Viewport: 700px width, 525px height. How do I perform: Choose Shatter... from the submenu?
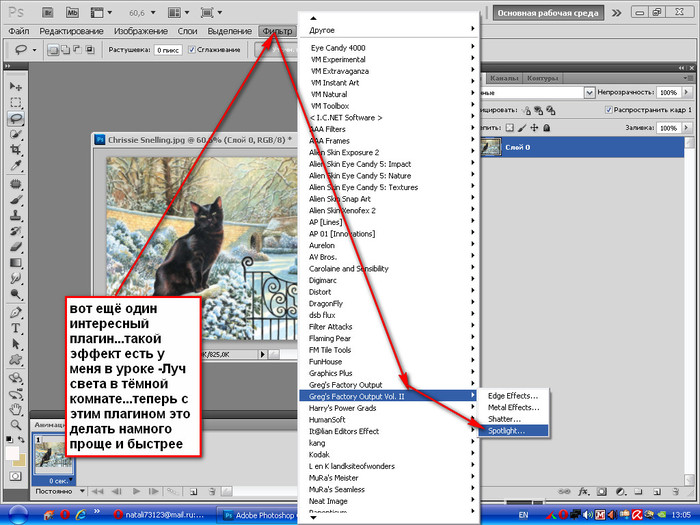click(513, 419)
